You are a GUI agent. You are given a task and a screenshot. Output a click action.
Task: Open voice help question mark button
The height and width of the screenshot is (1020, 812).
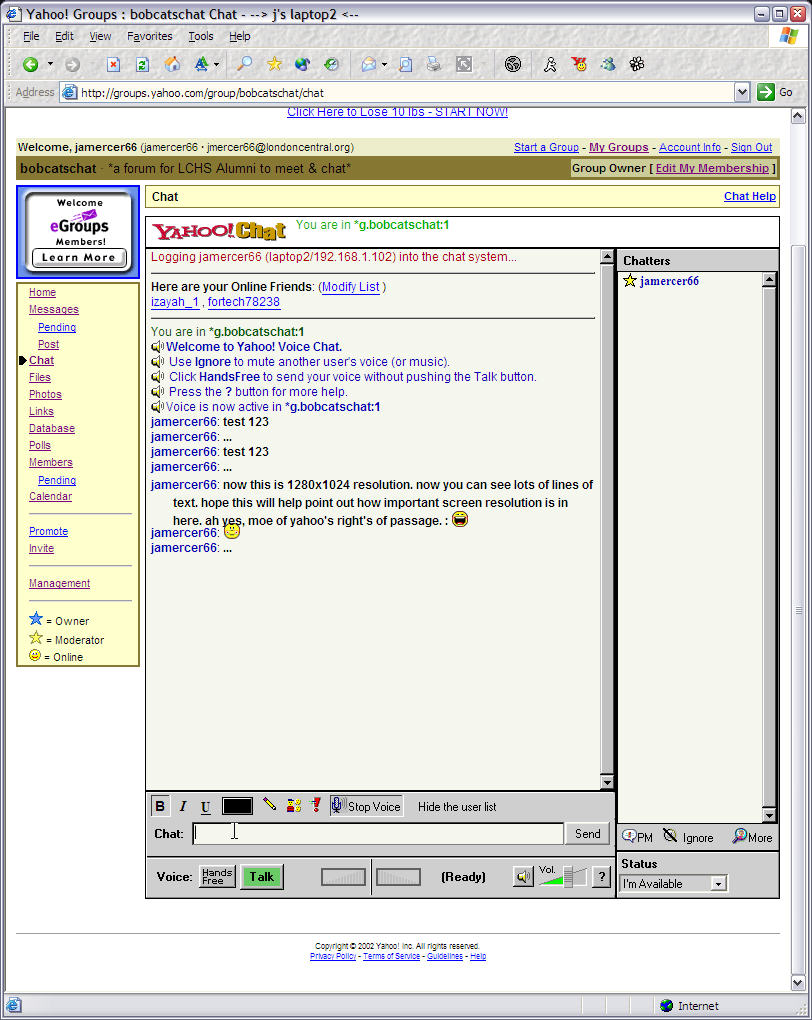(x=602, y=877)
